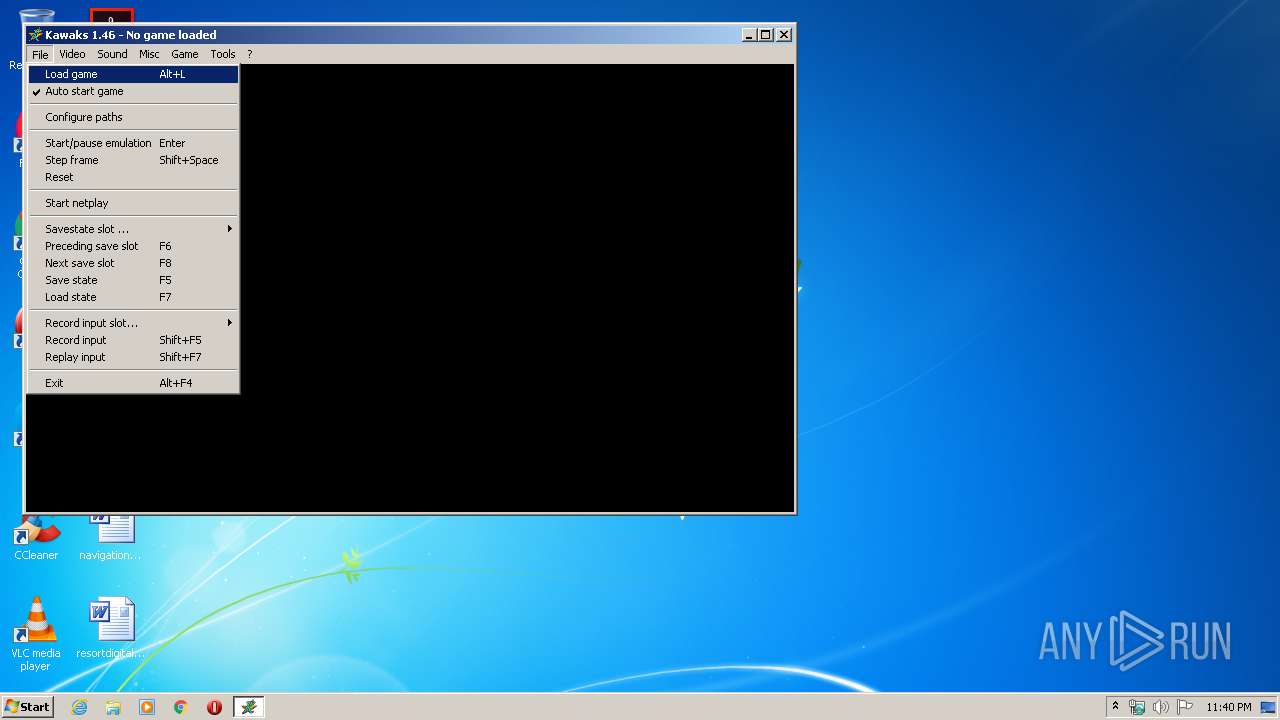Screen dimensions: 1280x720
Task: Select Start/pause emulation
Action: [133, 143]
